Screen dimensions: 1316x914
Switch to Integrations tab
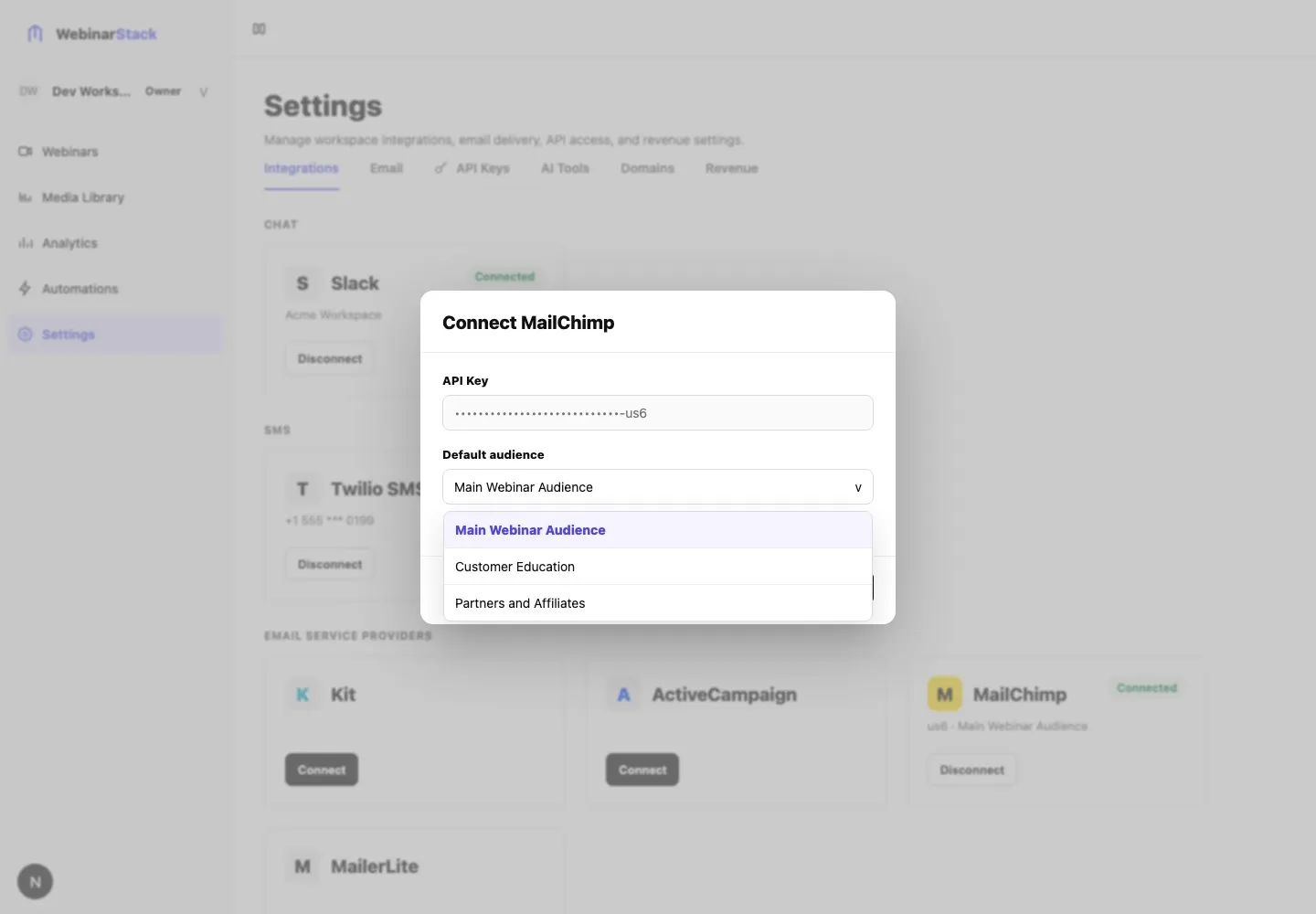(x=302, y=168)
